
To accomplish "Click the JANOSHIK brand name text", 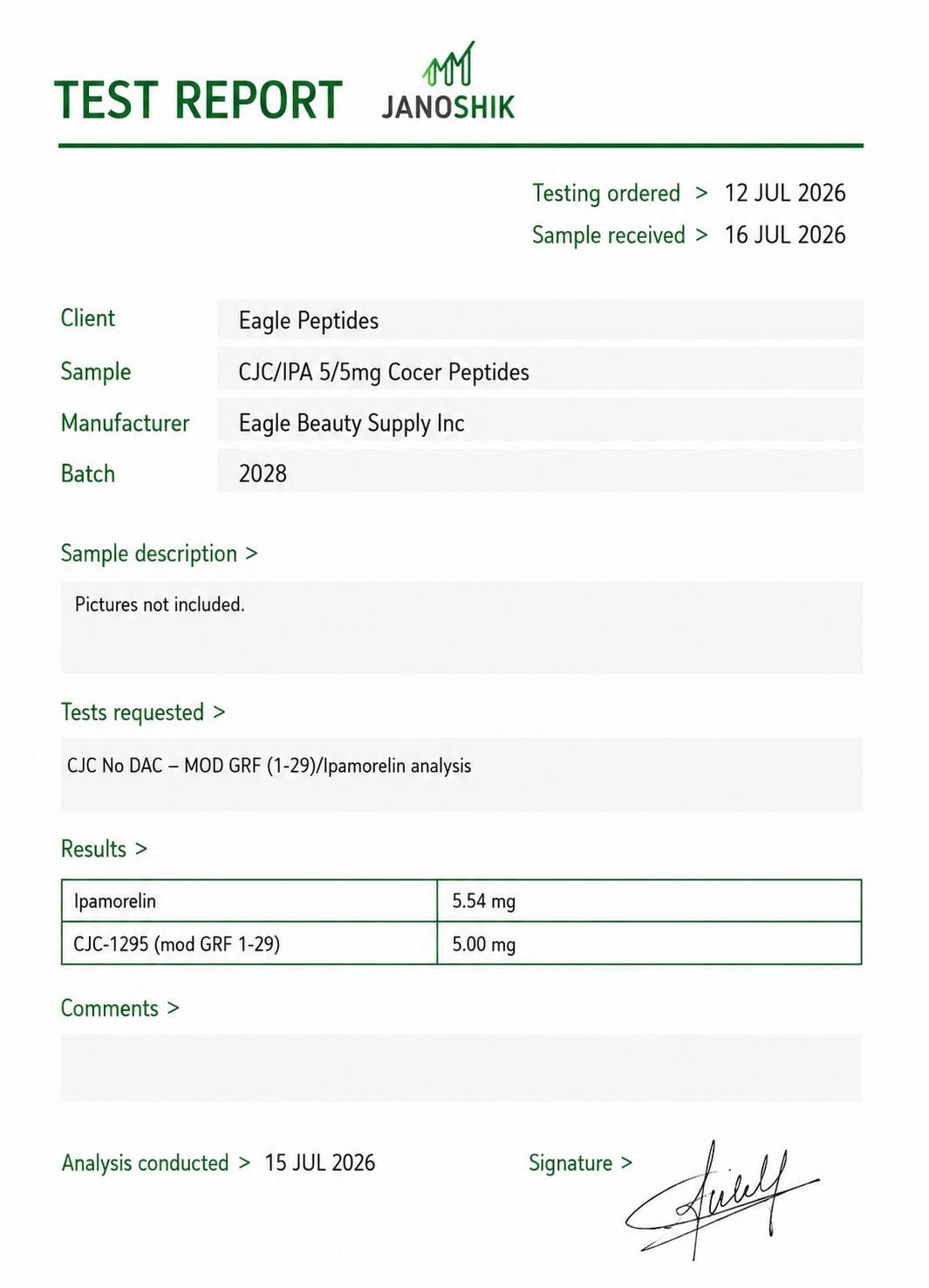I will click(448, 107).
